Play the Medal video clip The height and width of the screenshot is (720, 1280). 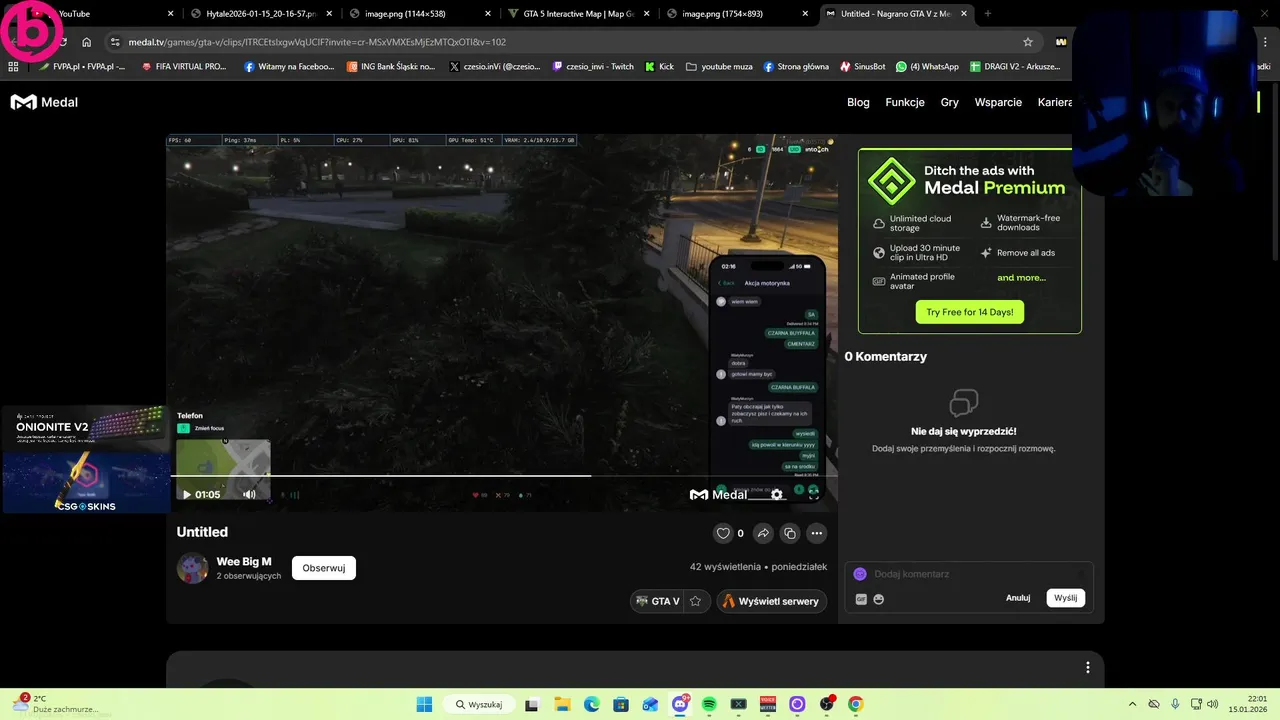186,494
